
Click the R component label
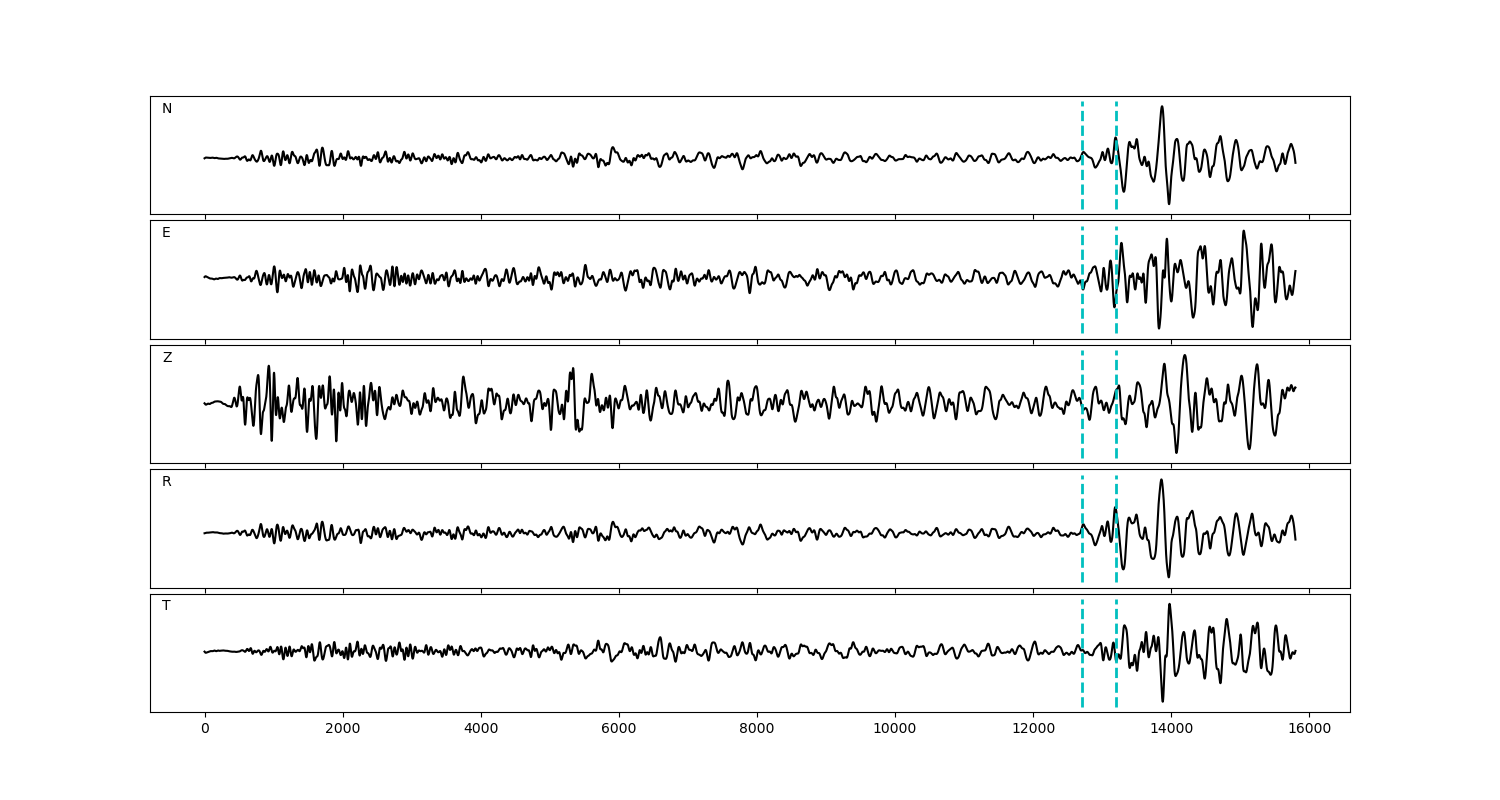[167, 482]
